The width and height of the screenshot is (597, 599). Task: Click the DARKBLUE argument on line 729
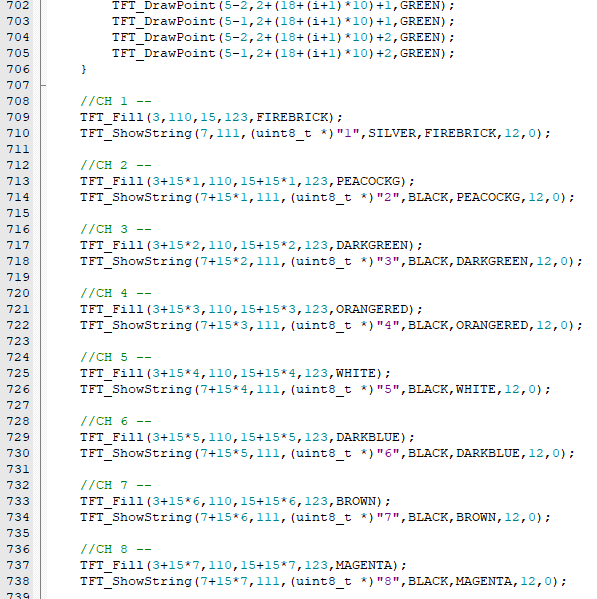(x=368, y=437)
